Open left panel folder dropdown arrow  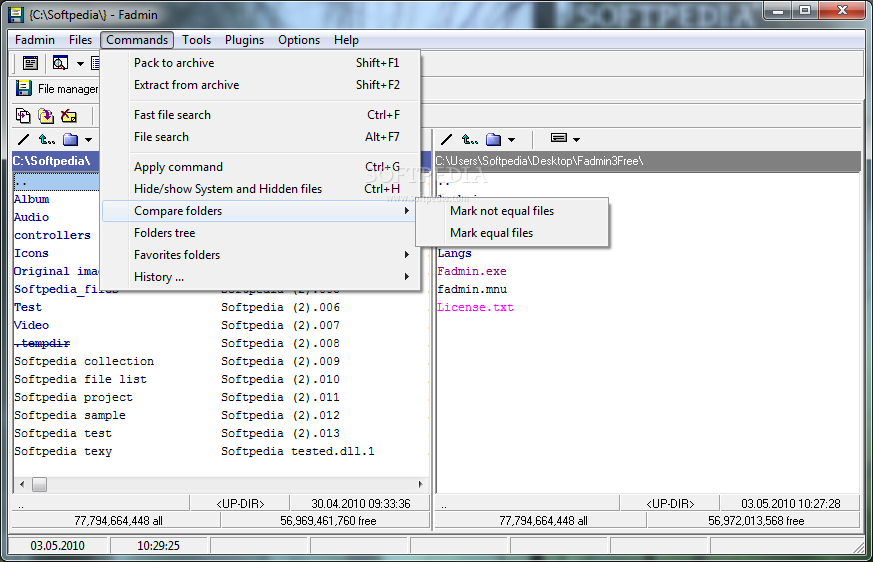[x=88, y=140]
